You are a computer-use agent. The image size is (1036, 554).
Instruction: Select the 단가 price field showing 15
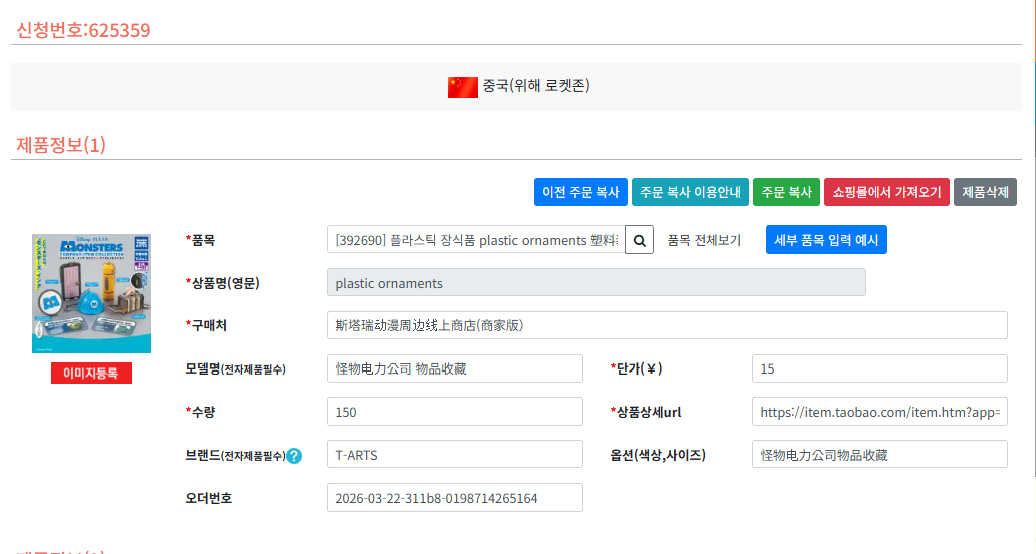click(x=879, y=369)
